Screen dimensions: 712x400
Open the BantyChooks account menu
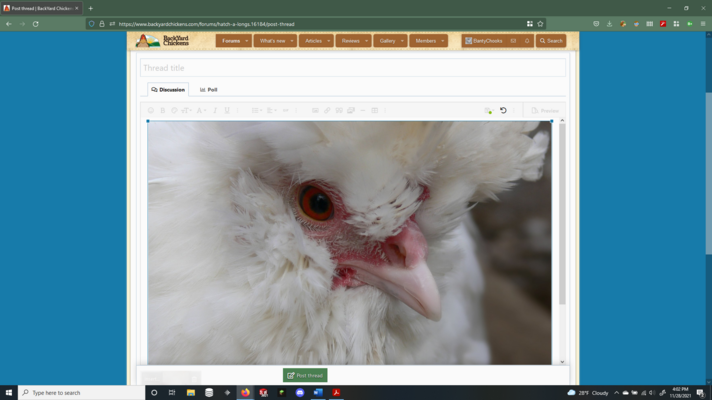coord(484,41)
